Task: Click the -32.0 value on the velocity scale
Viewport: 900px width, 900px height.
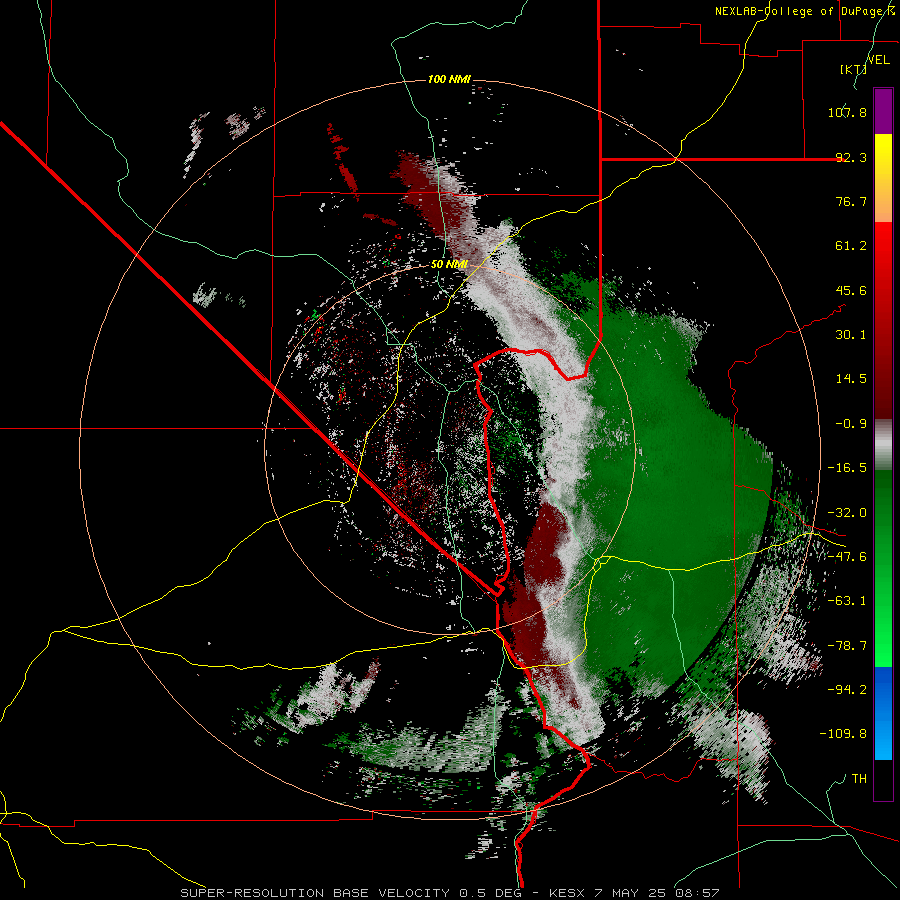Action: click(847, 513)
